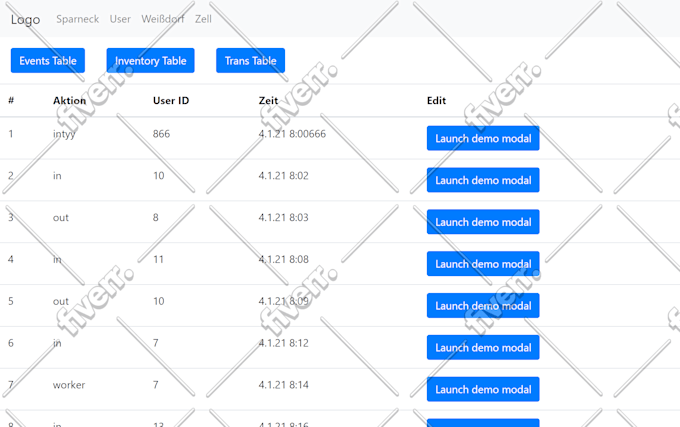This screenshot has height=427, width=680.
Task: Show the Events Table
Action: coord(48,60)
